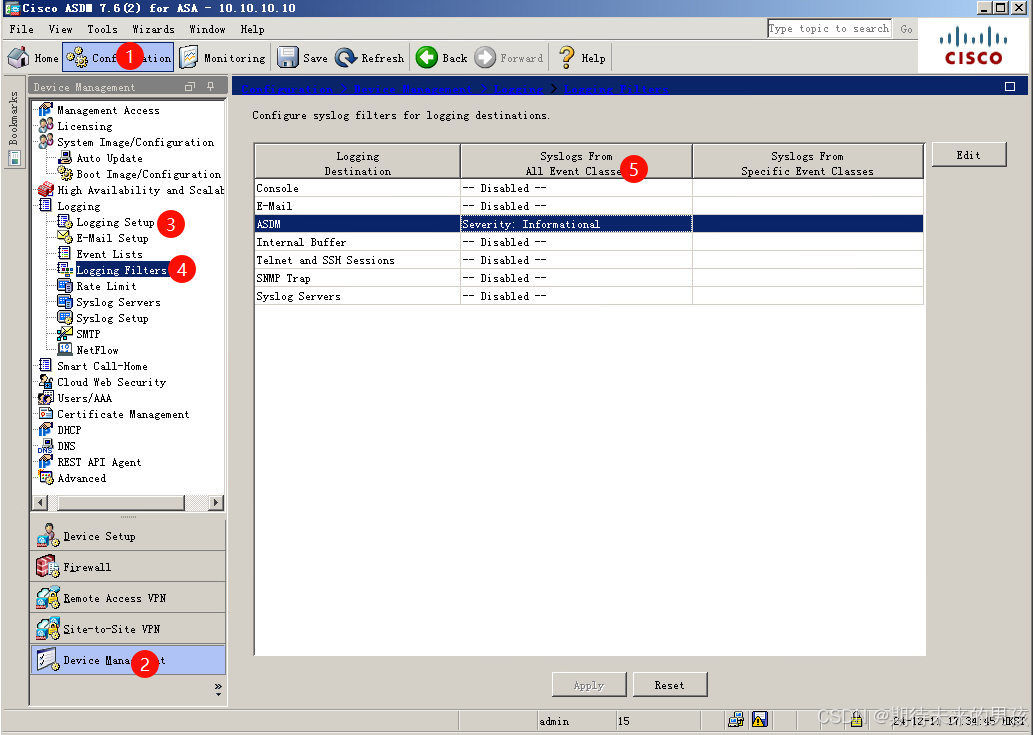Click the E-Mail Setup icon
The height and width of the screenshot is (735, 1033).
point(65,238)
